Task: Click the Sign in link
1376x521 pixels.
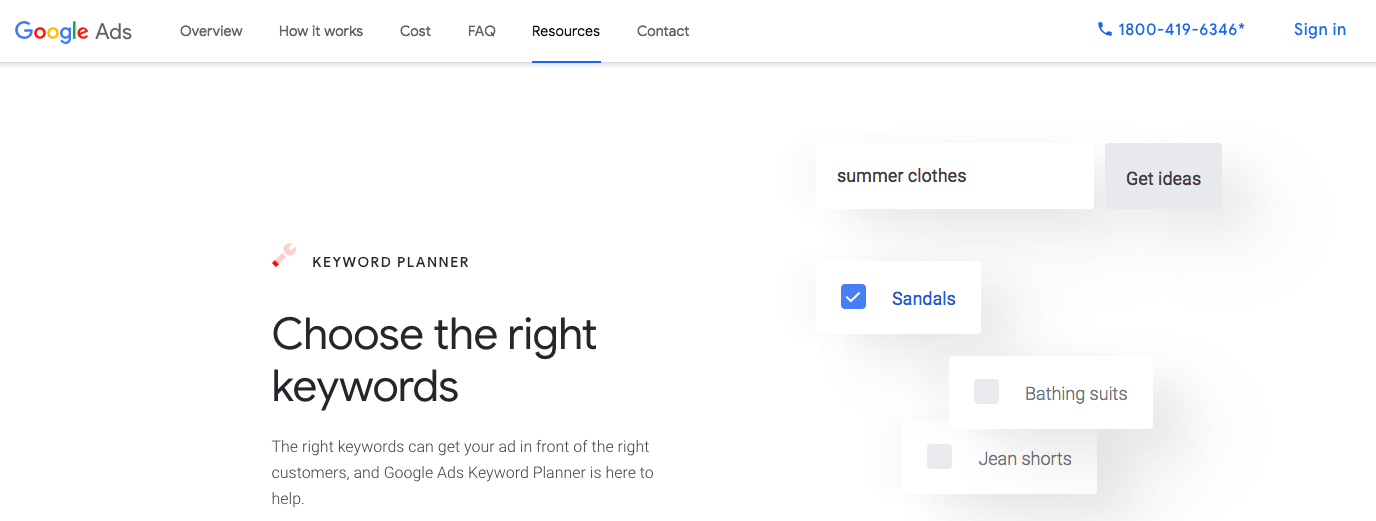Action: [1320, 30]
